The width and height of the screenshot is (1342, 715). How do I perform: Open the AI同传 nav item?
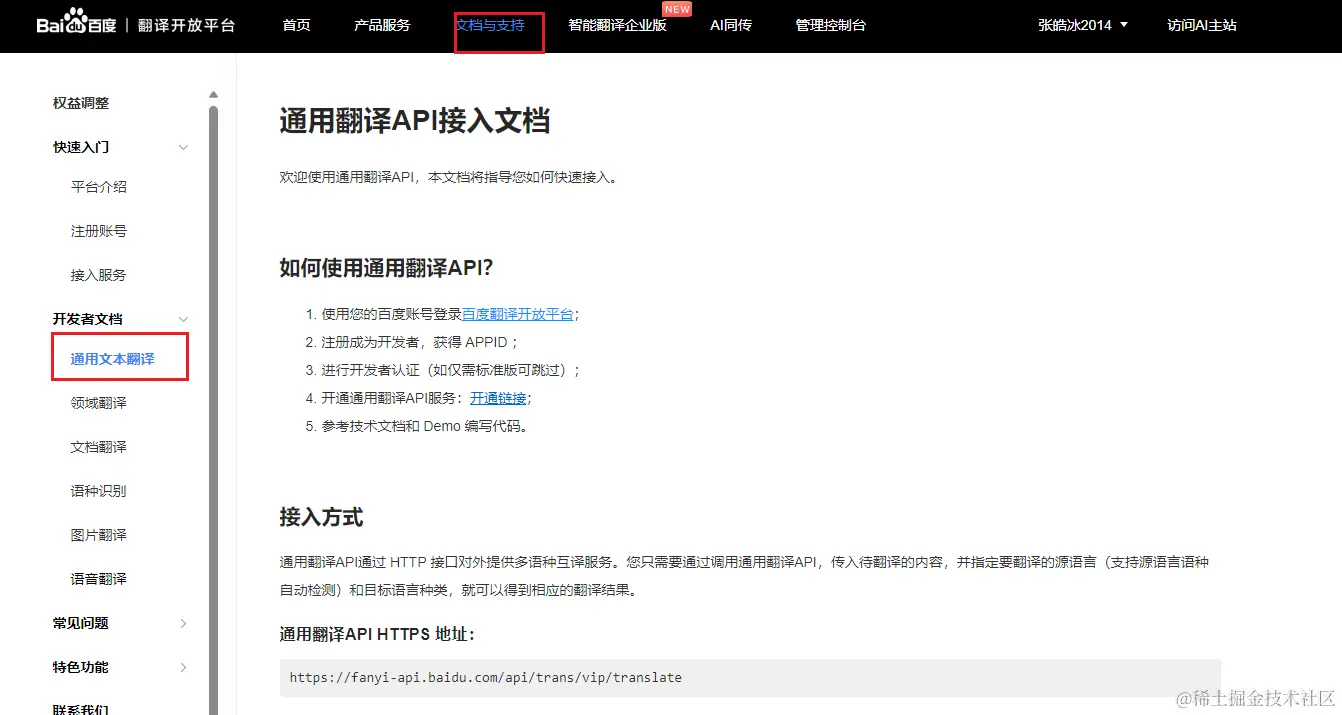731,25
